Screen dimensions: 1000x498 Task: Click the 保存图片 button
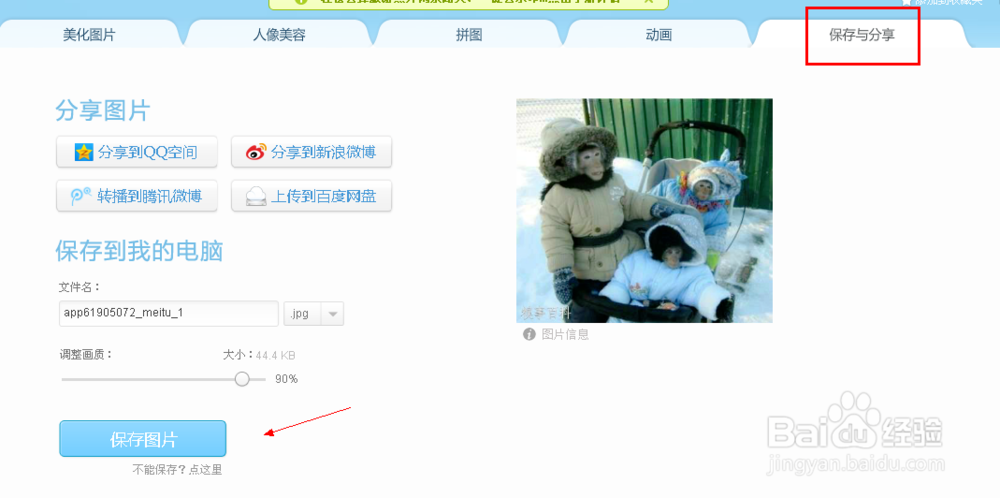tap(143, 439)
